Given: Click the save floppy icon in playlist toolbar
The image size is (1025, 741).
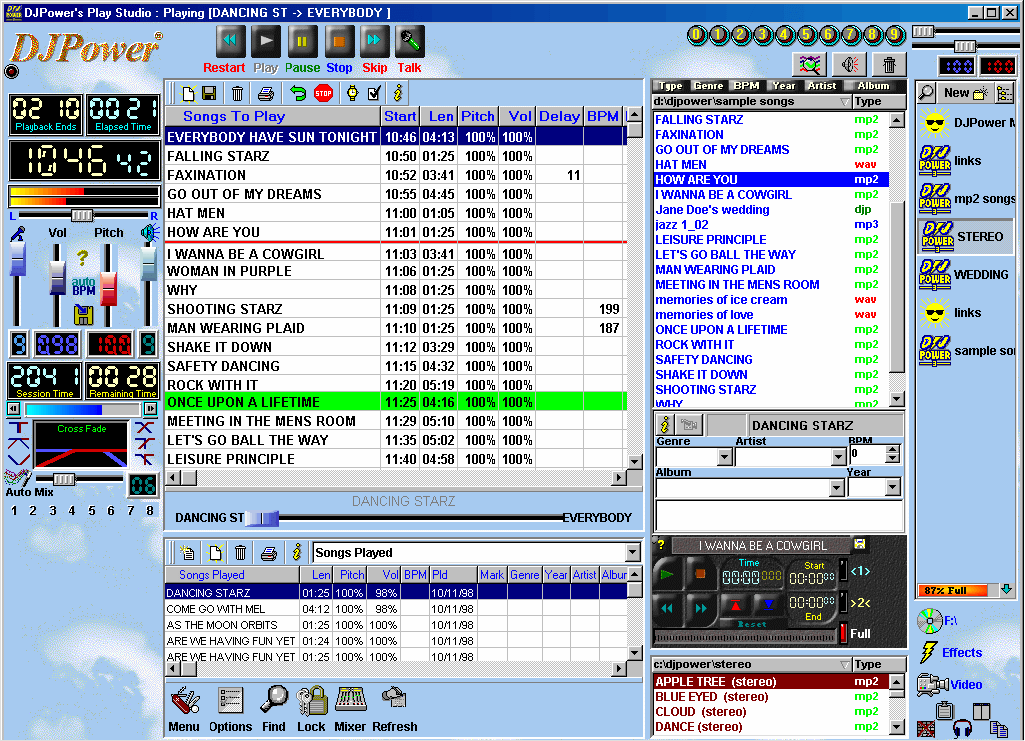Looking at the screenshot, I should click(x=209, y=93).
